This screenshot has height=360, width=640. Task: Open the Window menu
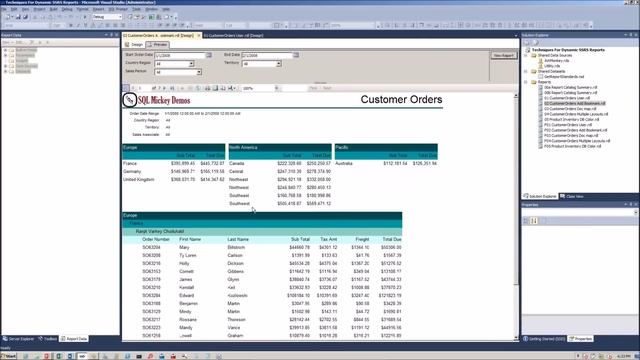click(x=151, y=9)
